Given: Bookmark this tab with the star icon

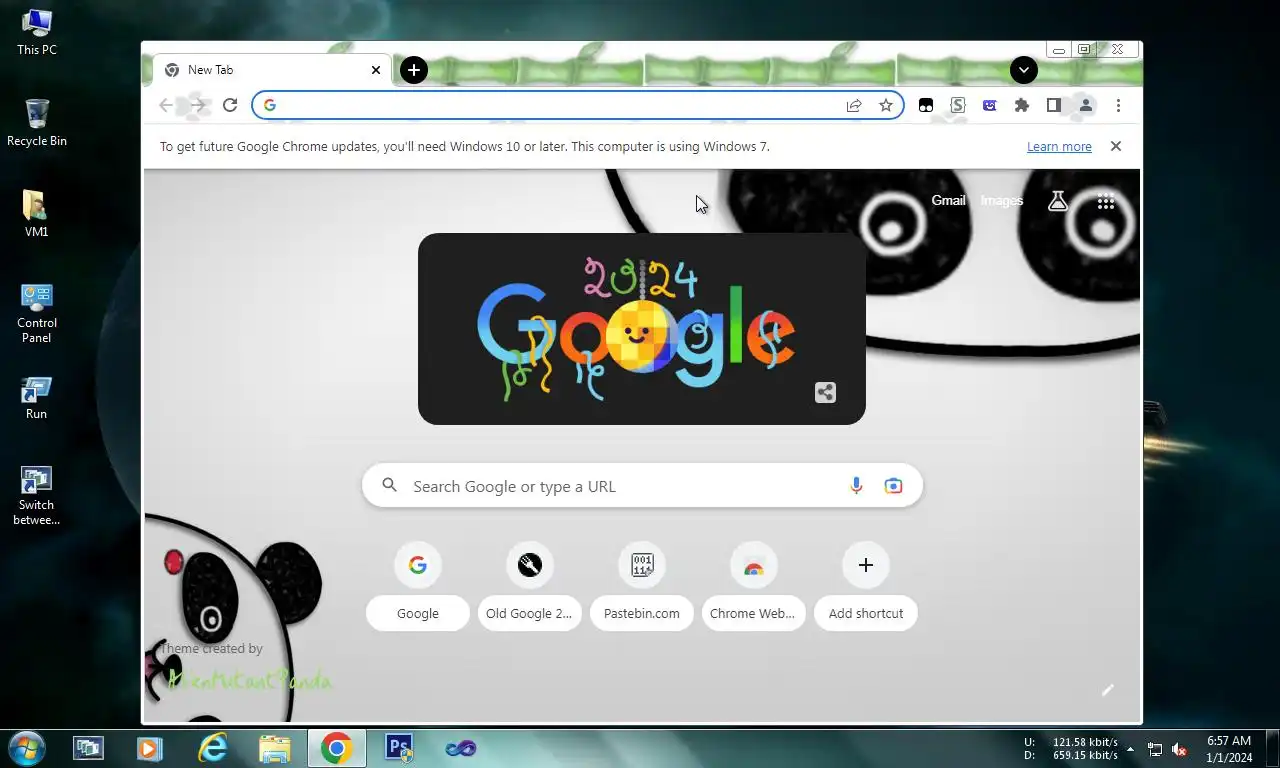Looking at the screenshot, I should click(886, 105).
